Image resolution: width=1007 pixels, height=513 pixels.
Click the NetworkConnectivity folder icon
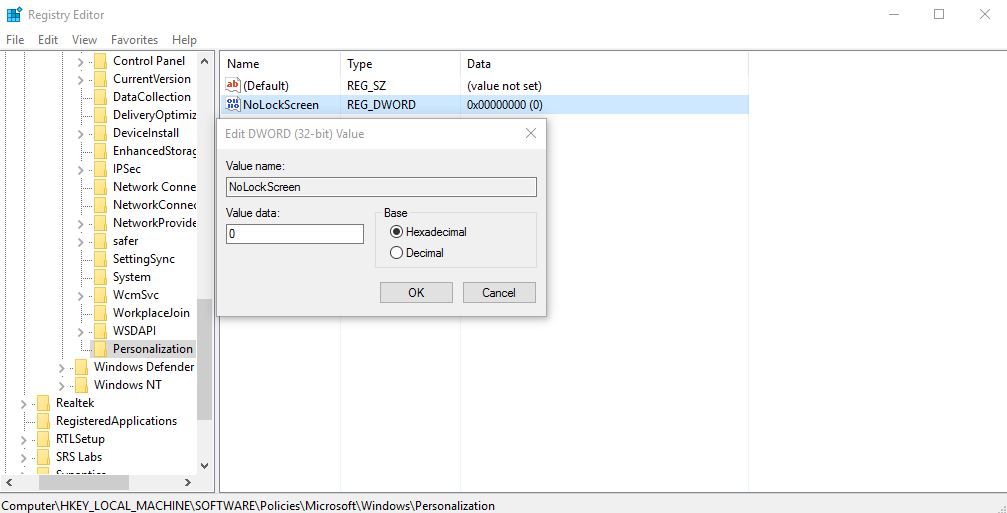pyautogui.click(x=100, y=205)
